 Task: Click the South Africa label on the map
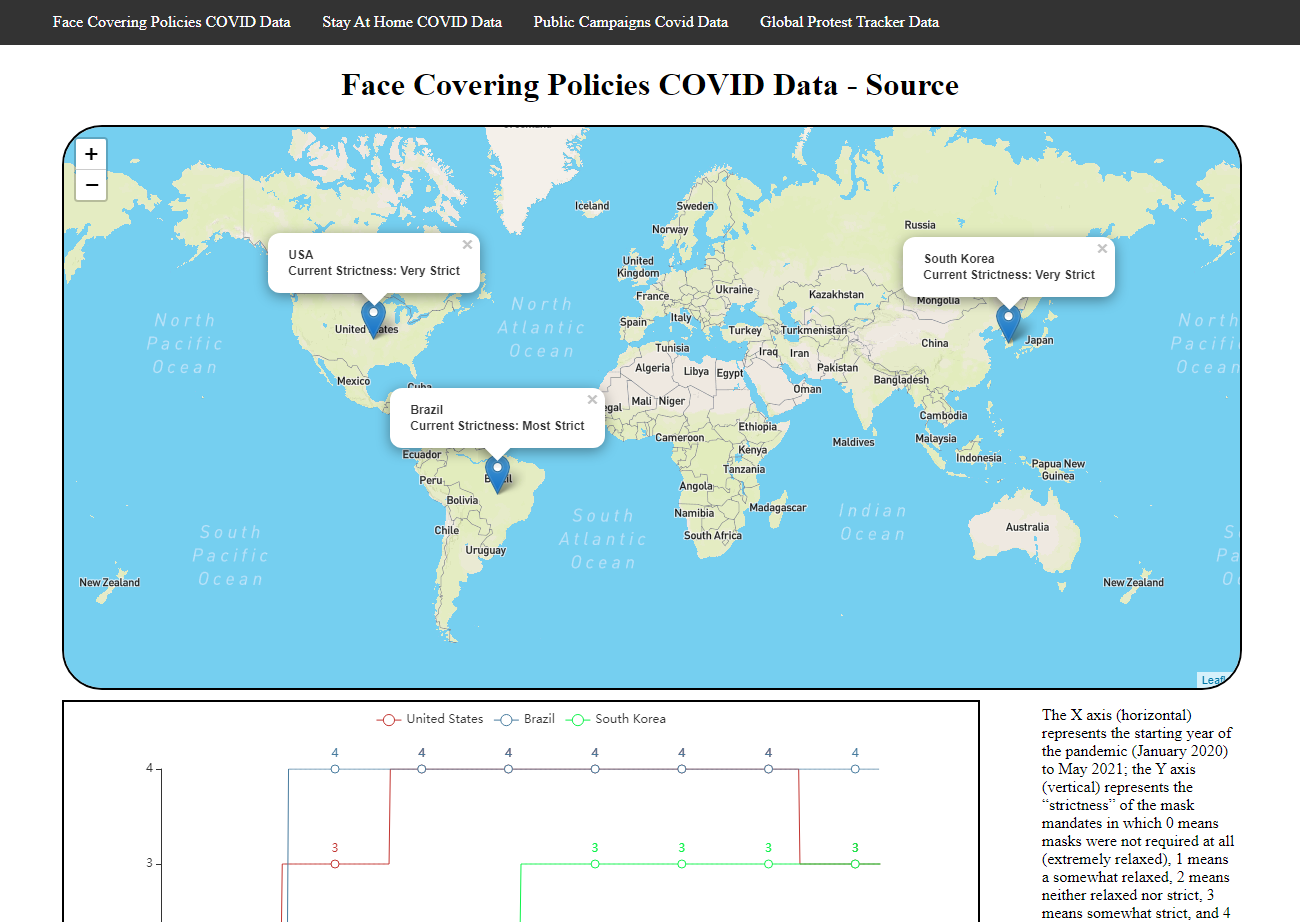pos(713,536)
